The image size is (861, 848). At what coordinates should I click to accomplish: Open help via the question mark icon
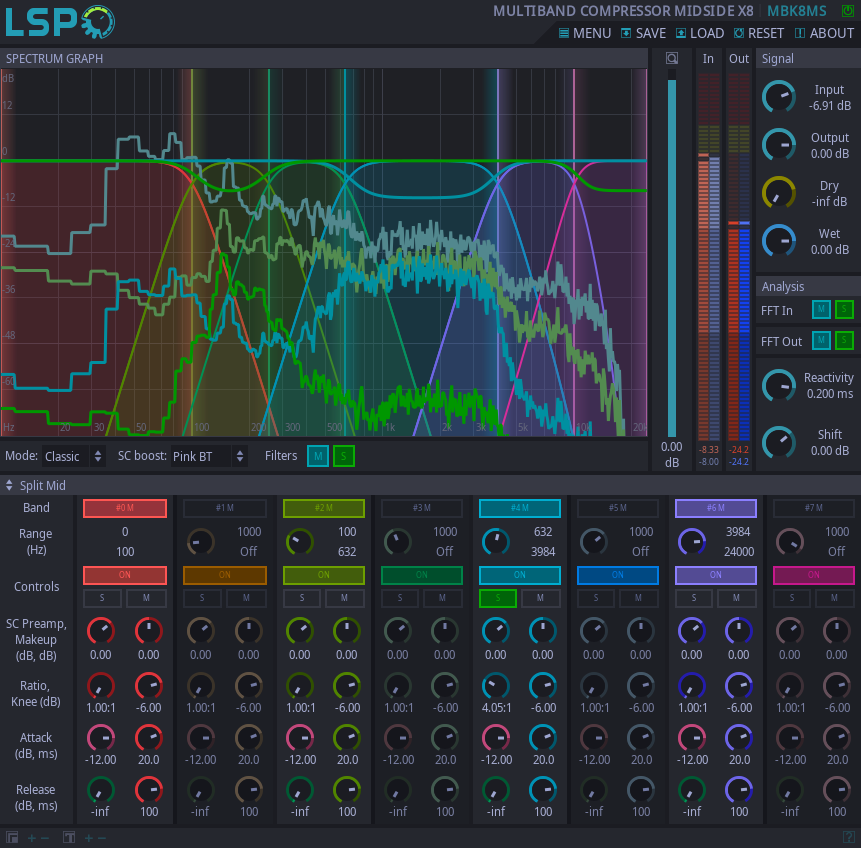coord(848,837)
